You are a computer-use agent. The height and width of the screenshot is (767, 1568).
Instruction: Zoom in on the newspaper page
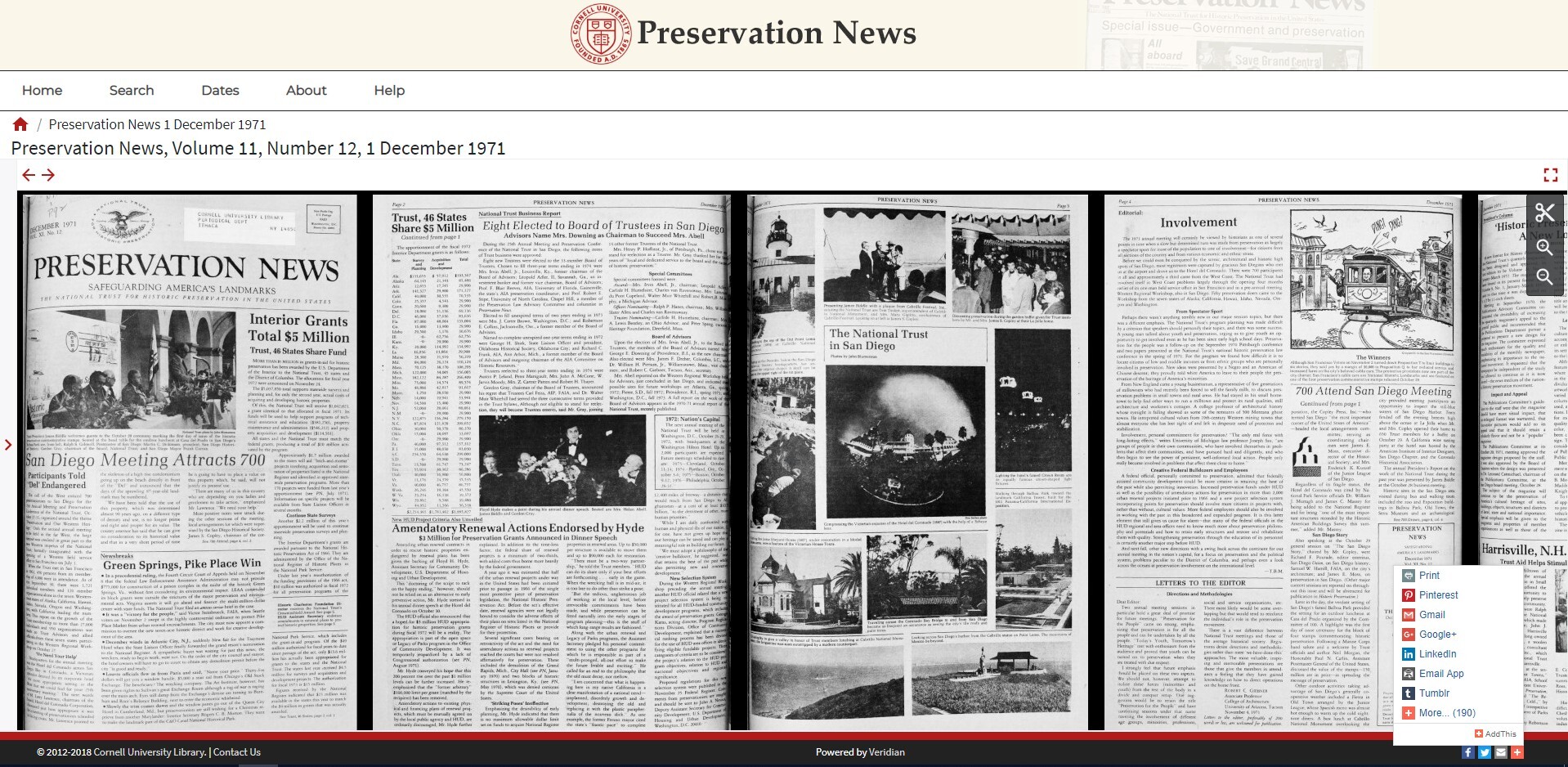point(1543,247)
